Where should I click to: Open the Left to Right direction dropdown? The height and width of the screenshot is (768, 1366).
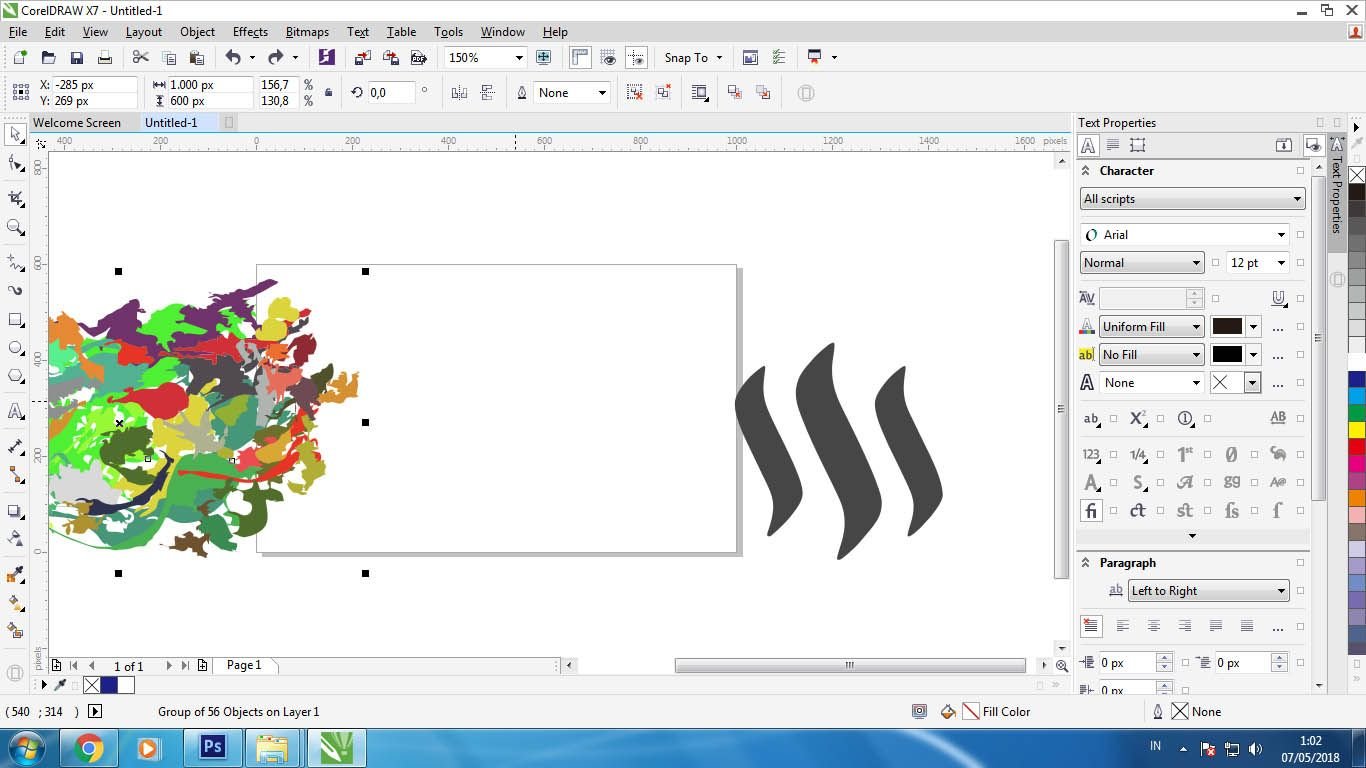(x=1208, y=591)
